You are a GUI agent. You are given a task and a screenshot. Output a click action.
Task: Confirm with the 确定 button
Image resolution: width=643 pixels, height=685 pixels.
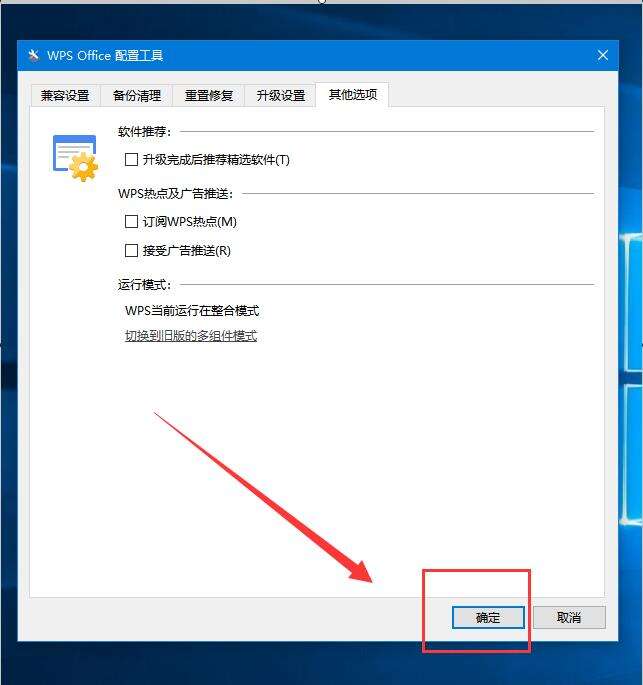tap(488, 617)
